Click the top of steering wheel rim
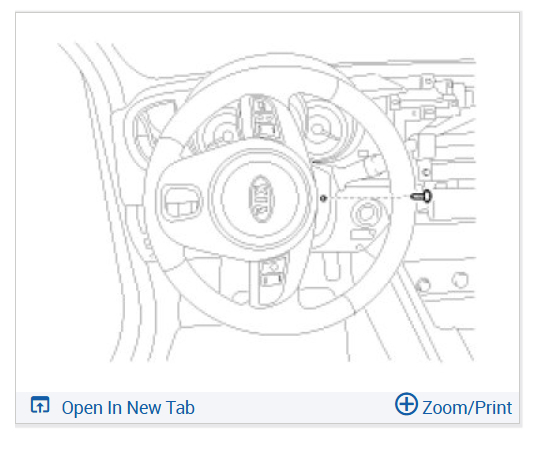This screenshot has width=552, height=454. pos(278,61)
